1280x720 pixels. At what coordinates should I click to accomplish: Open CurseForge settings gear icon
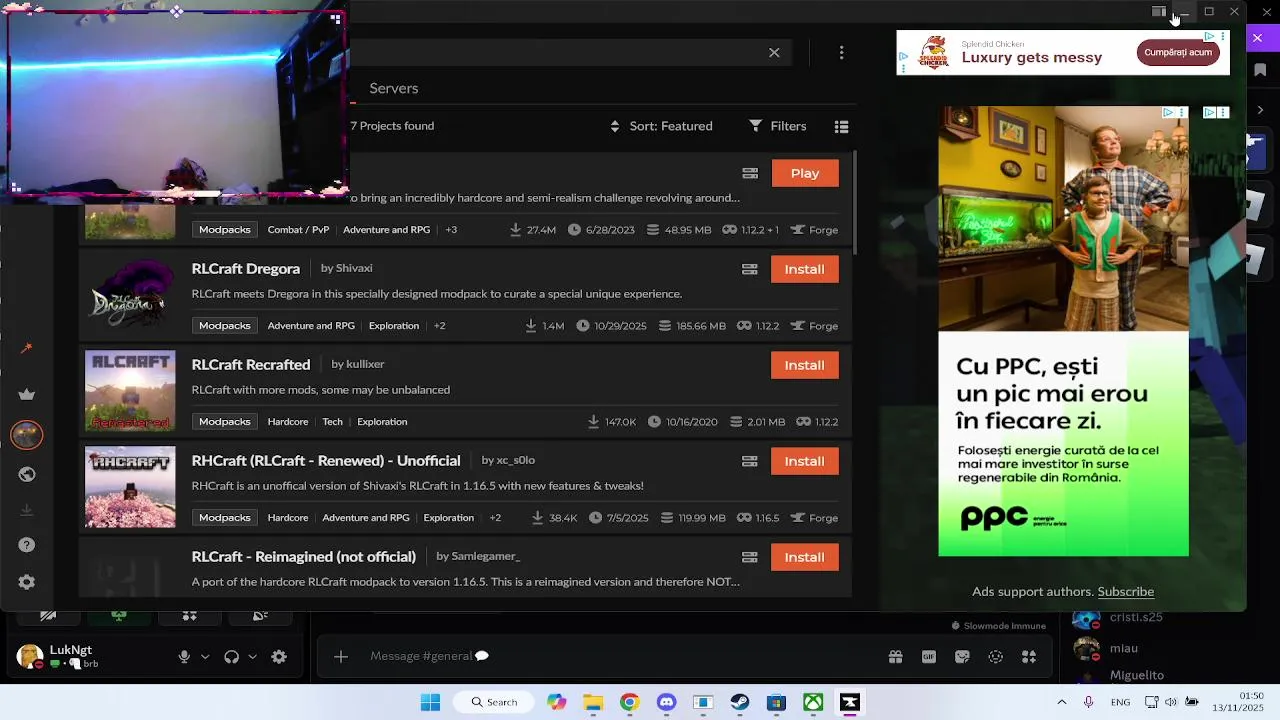(27, 582)
